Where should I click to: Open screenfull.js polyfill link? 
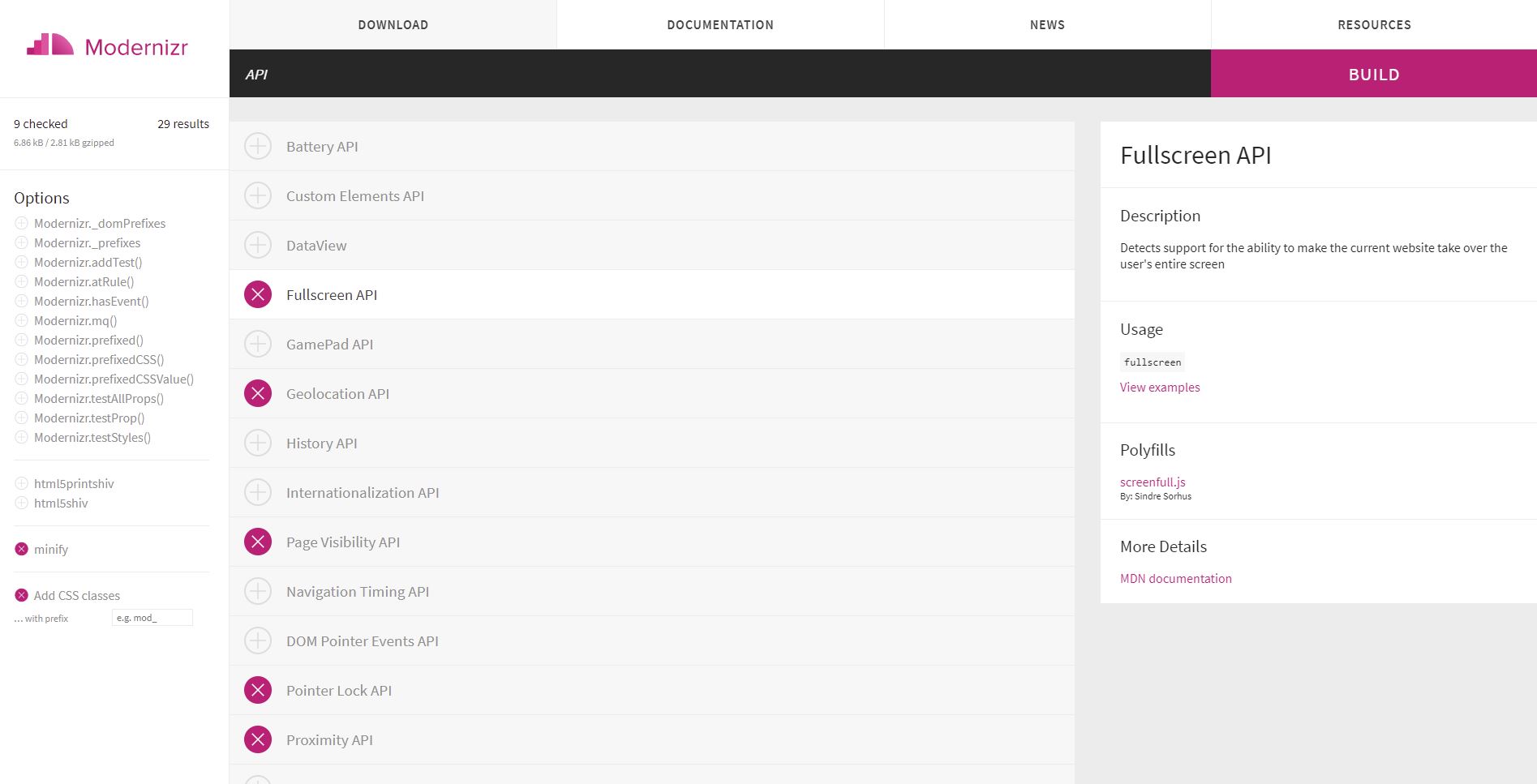(x=1153, y=482)
